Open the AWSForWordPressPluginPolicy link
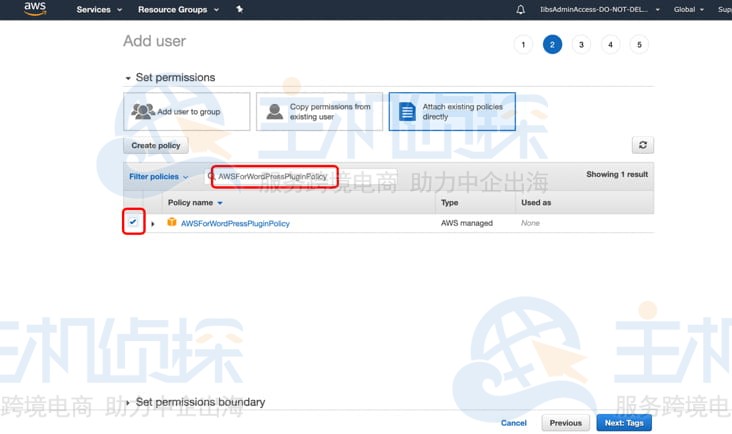Screen dimensions: 732x434 coord(235,224)
